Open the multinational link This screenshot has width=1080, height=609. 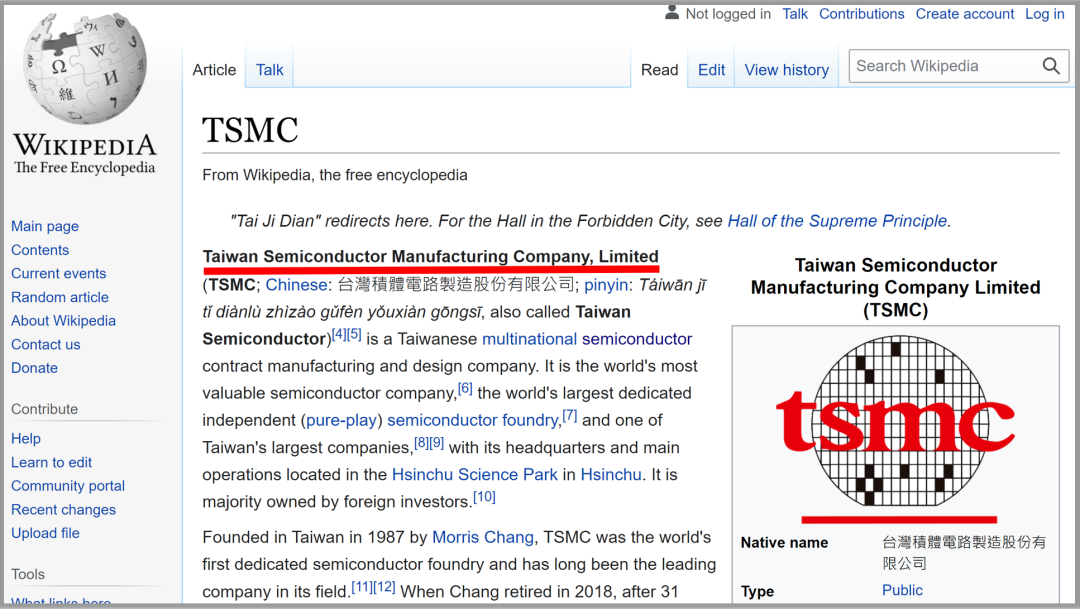(530, 339)
